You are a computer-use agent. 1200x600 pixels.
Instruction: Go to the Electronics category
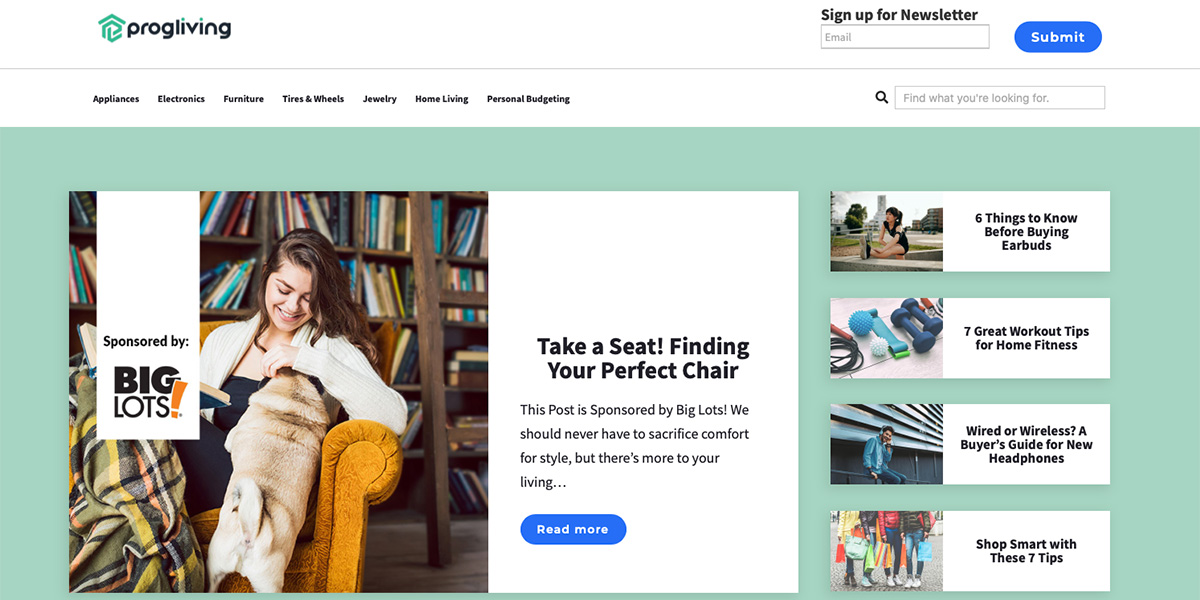click(x=181, y=99)
